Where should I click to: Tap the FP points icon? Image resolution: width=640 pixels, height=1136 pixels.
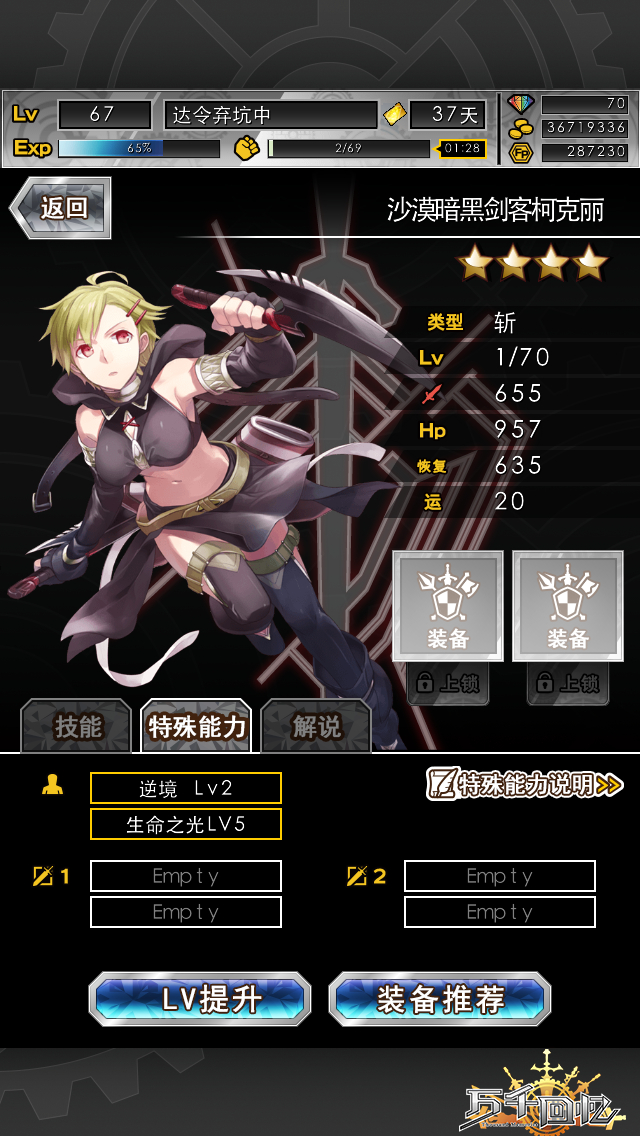[520, 152]
